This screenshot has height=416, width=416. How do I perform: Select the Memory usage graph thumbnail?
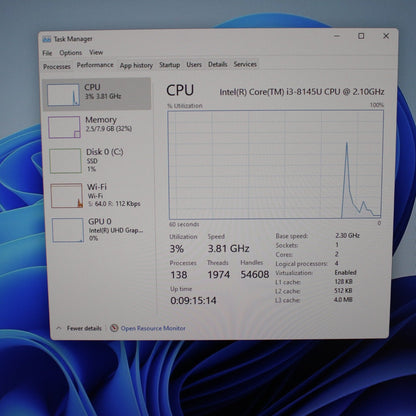pyautogui.click(x=64, y=127)
